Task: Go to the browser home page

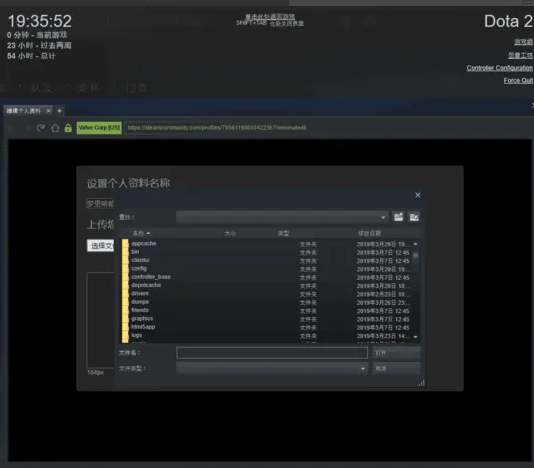Action: pyautogui.click(x=55, y=128)
